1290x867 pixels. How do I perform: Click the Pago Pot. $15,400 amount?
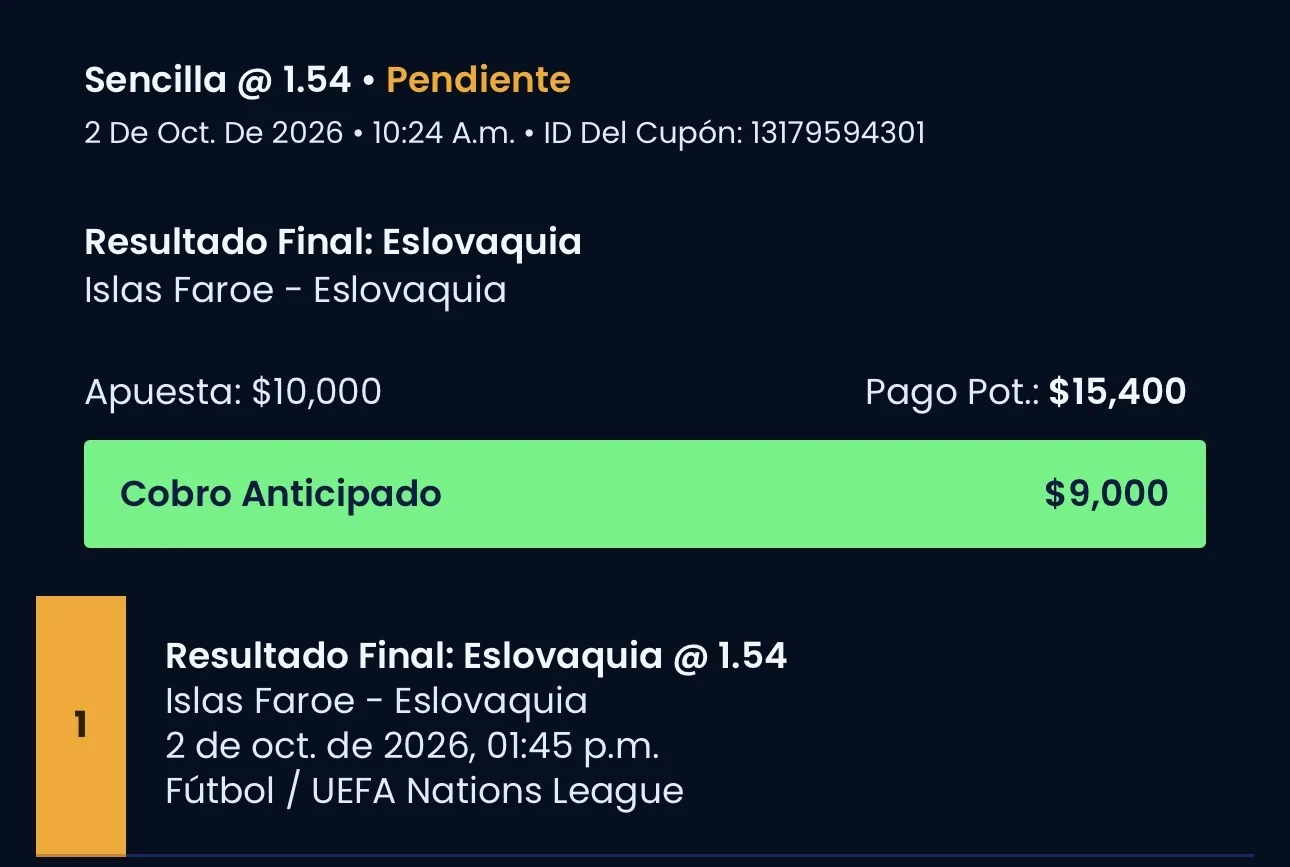pos(1026,392)
